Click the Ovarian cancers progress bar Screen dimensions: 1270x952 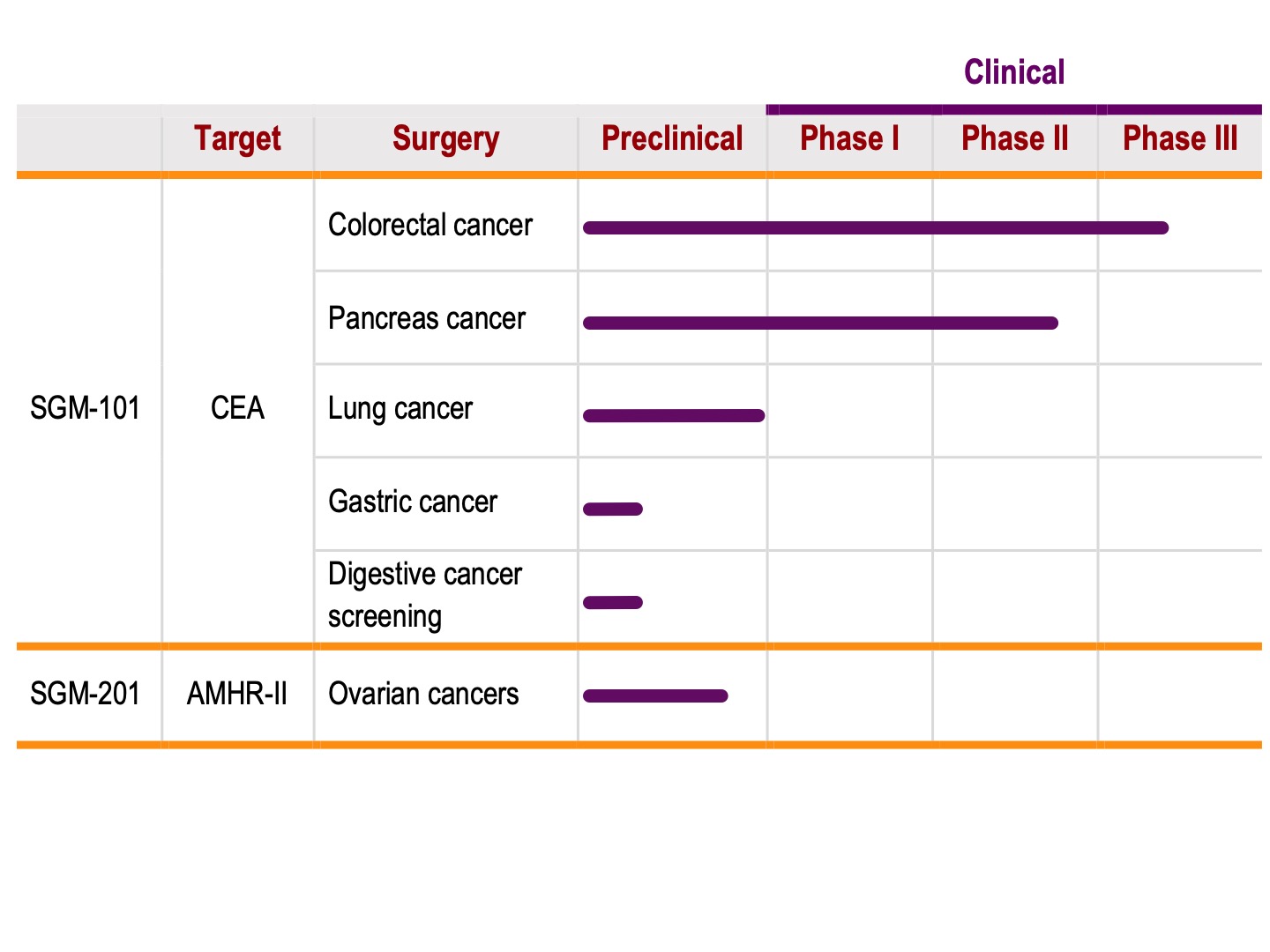click(x=655, y=696)
